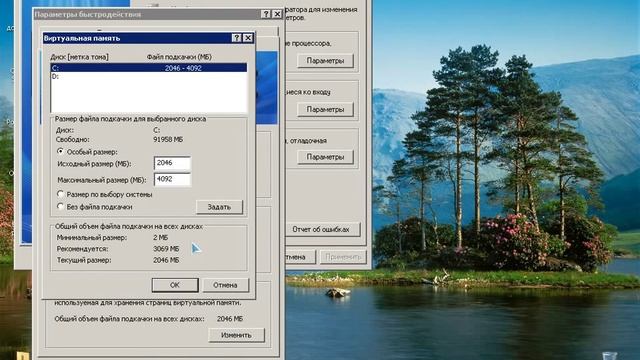Click the Исходный размер input field
This screenshot has width=640, height=360.
[172, 163]
